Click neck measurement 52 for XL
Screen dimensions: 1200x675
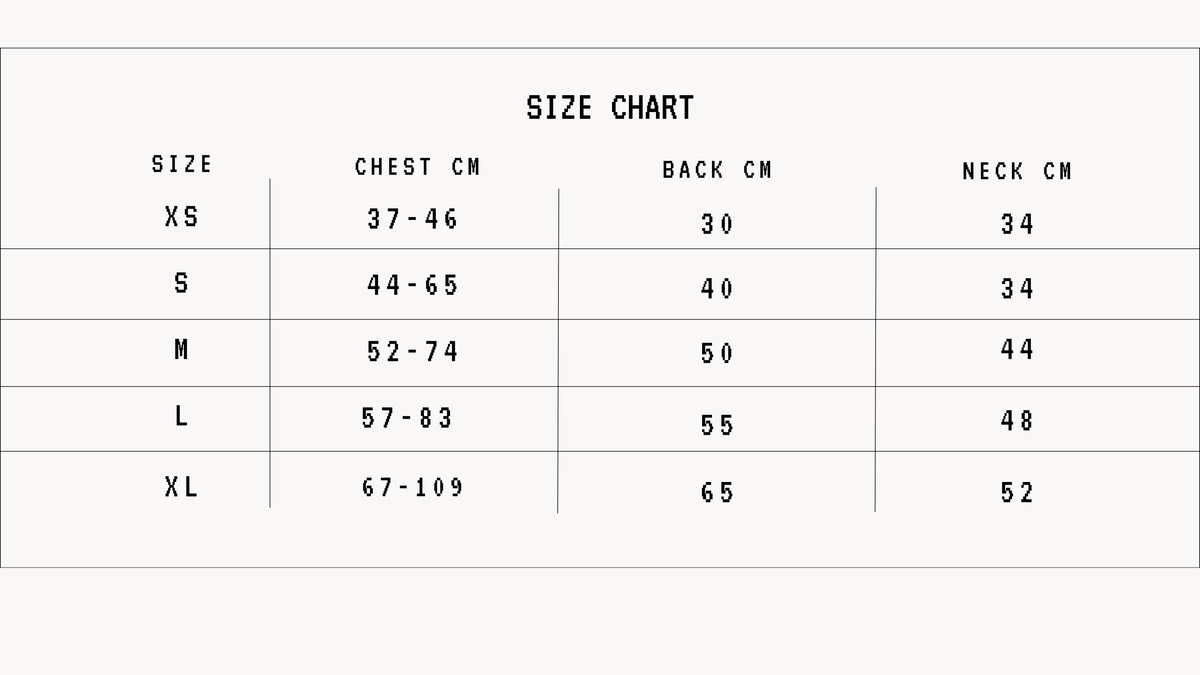pos(1017,492)
